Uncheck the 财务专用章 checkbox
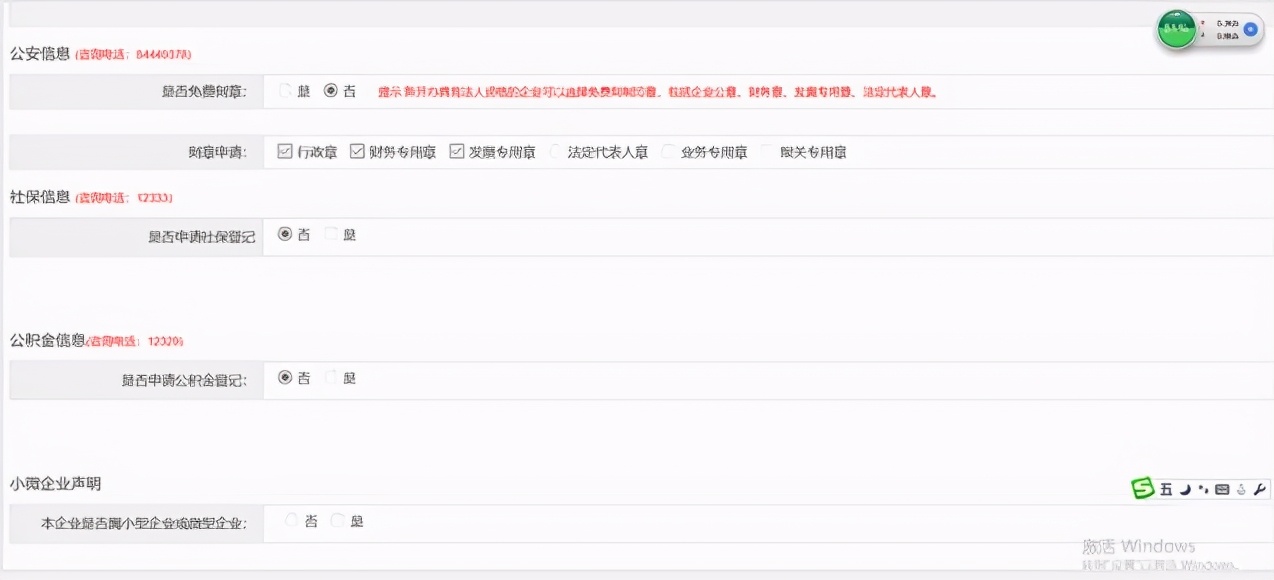Screen dimensions: 1274x580 (357, 152)
